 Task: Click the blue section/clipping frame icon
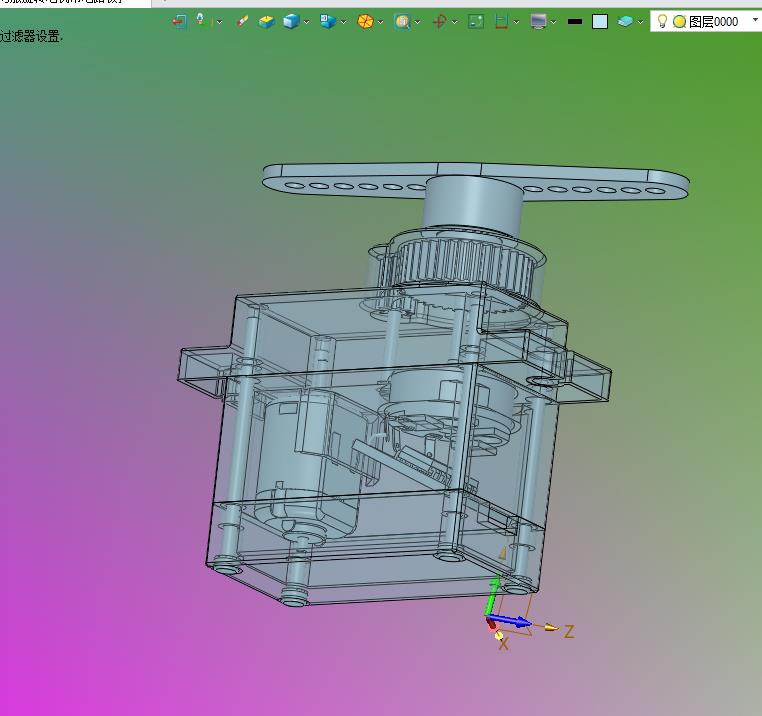tap(501, 21)
